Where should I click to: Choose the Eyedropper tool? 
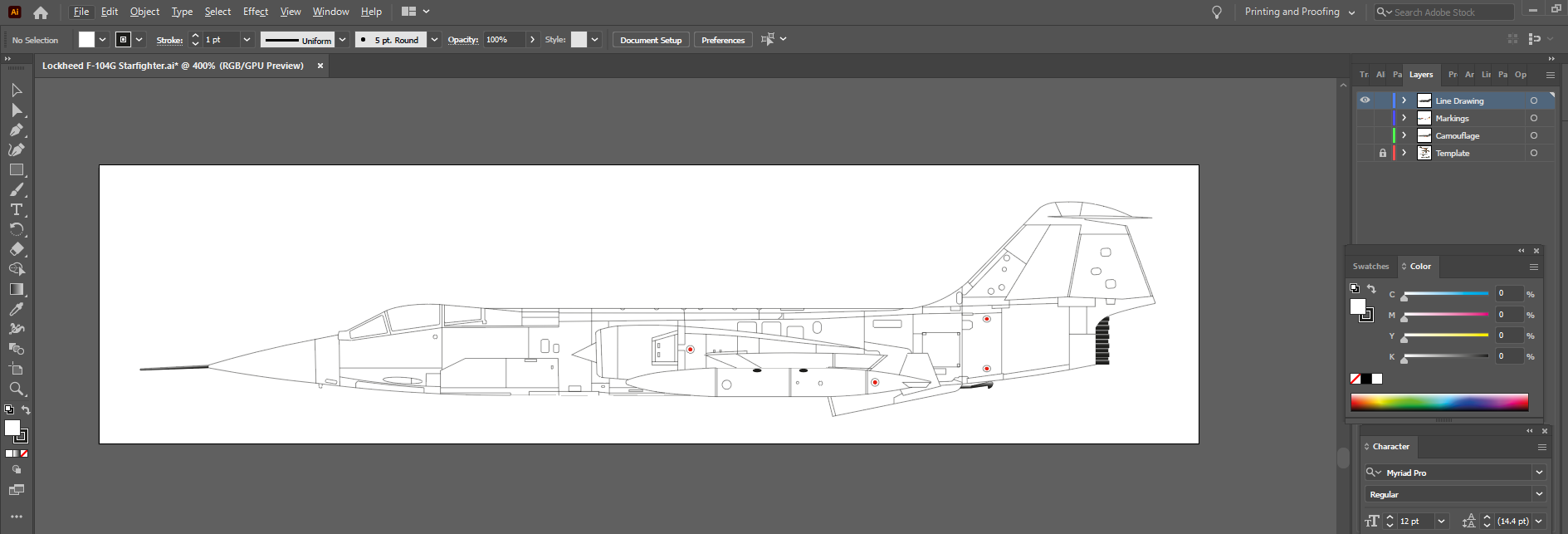(x=16, y=309)
